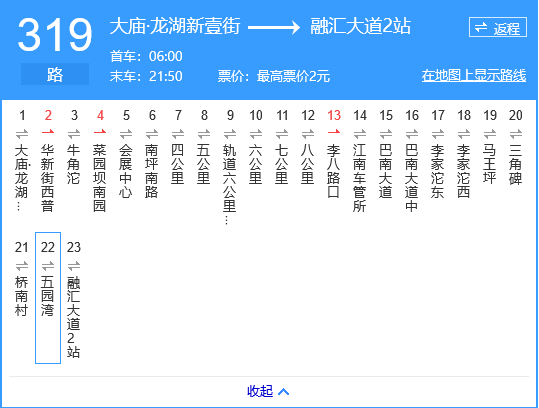539x408 pixels.
Task: Click first bus time 首车: 06:00
Action: (x=146, y=56)
